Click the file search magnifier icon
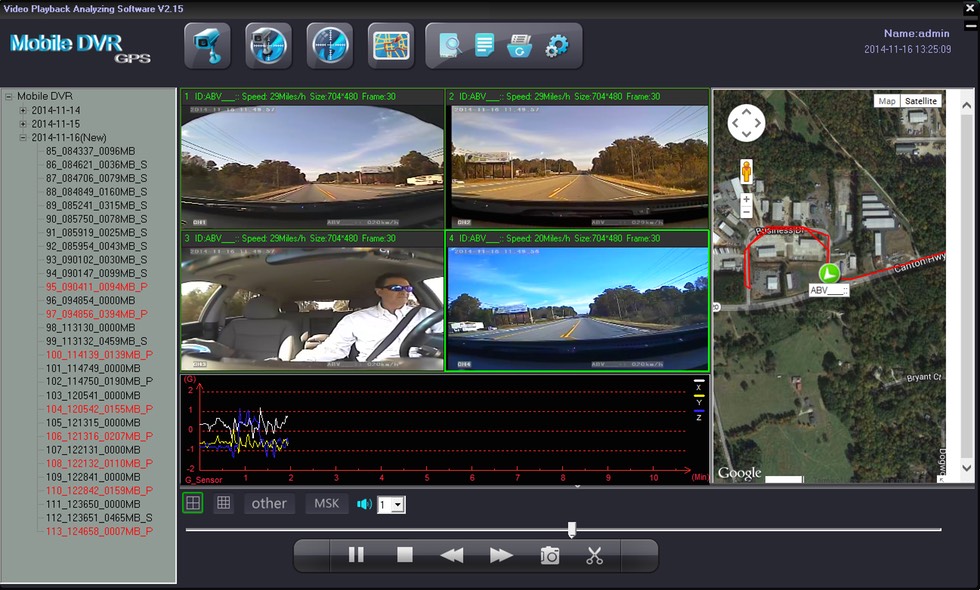 pos(449,46)
